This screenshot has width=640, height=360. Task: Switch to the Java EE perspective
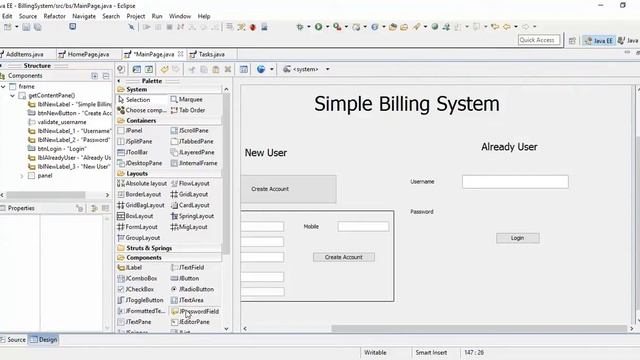point(599,40)
